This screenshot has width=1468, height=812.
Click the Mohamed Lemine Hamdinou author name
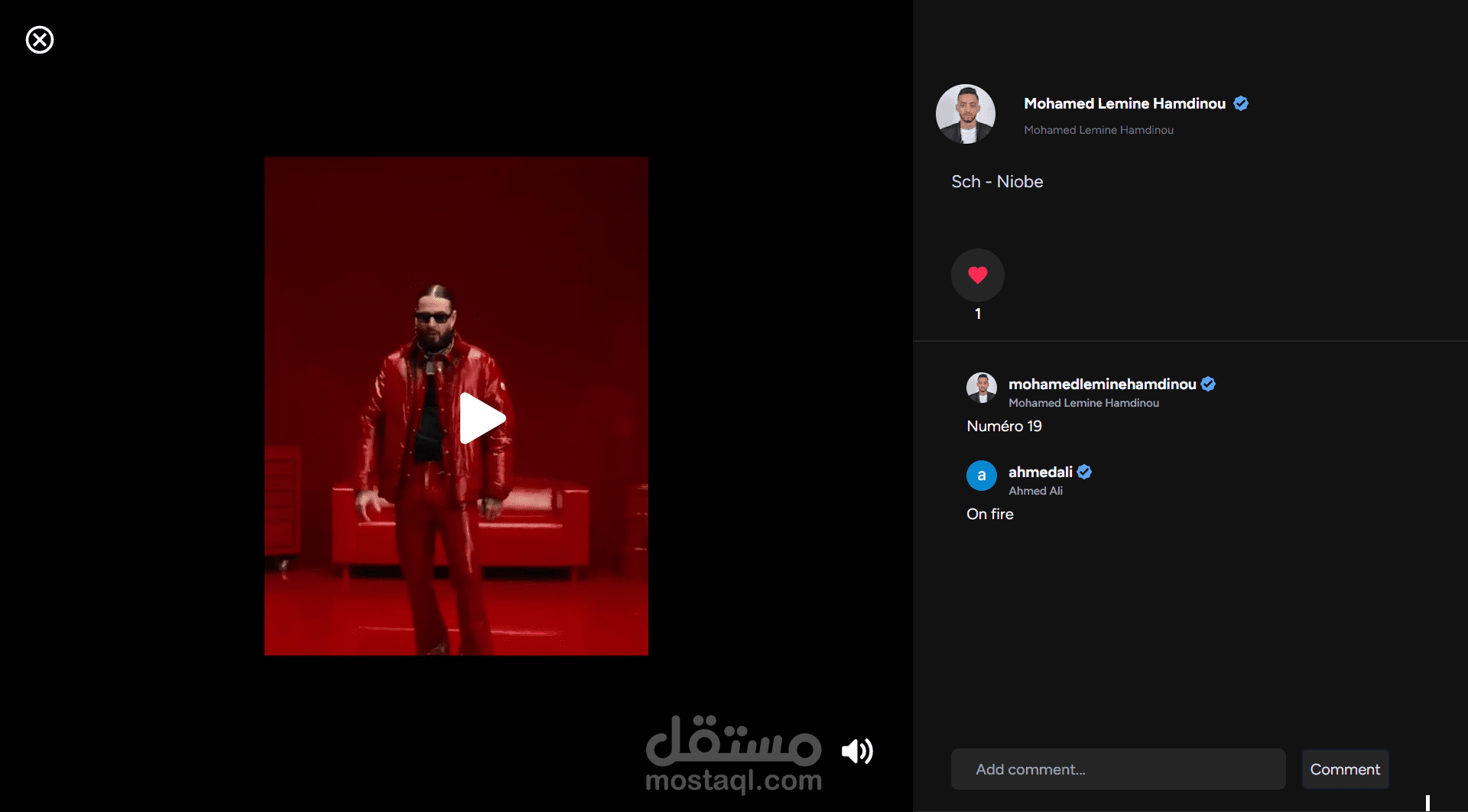pos(1125,103)
